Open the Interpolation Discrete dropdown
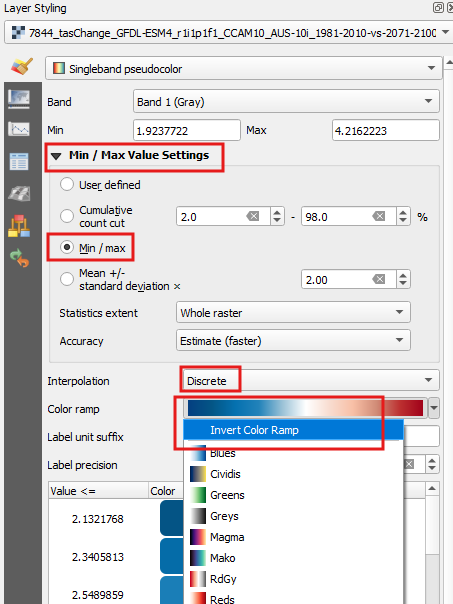The width and height of the screenshot is (453, 604). pos(311,381)
